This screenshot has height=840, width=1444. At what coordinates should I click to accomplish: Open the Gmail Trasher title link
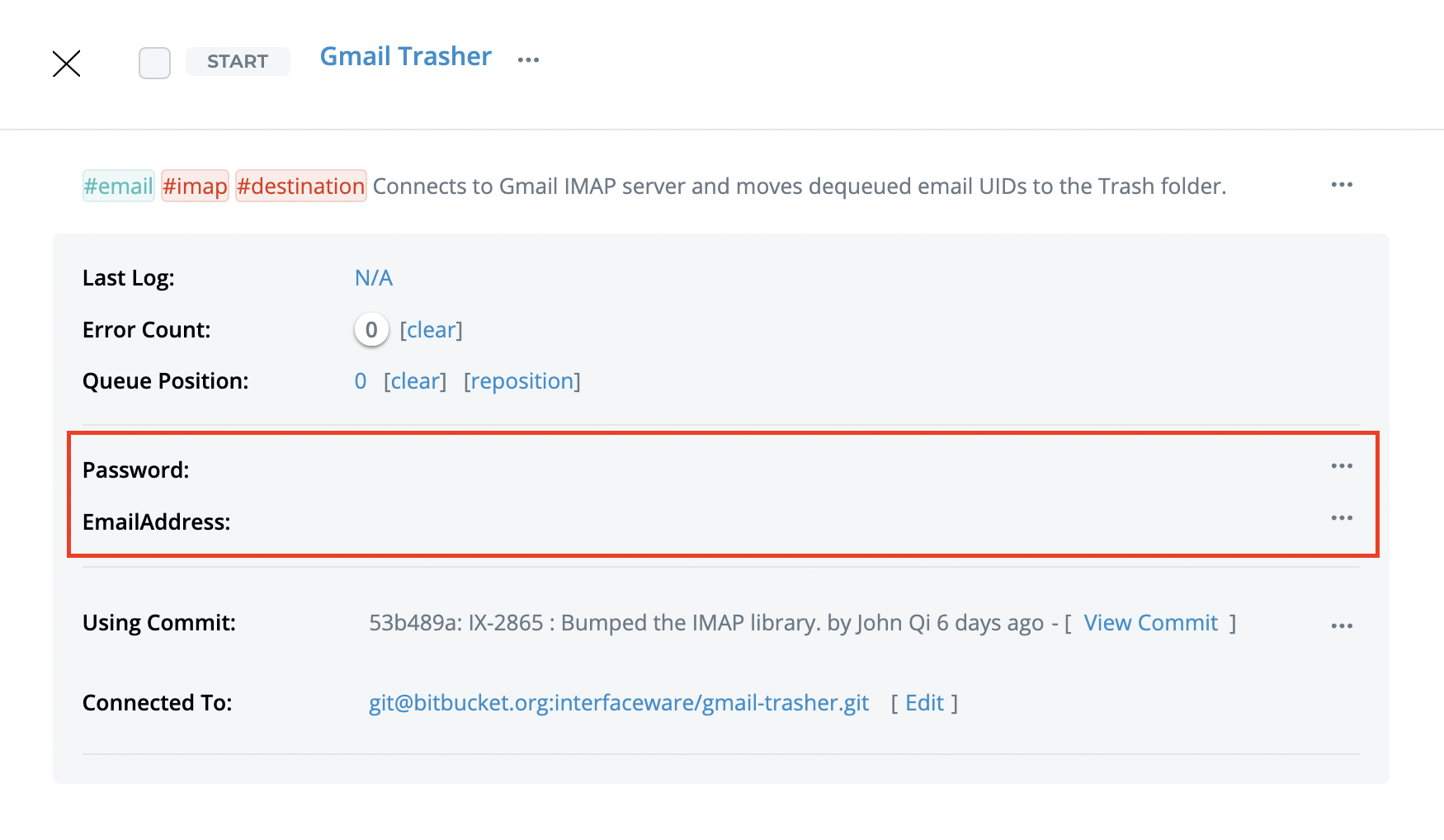coord(405,56)
